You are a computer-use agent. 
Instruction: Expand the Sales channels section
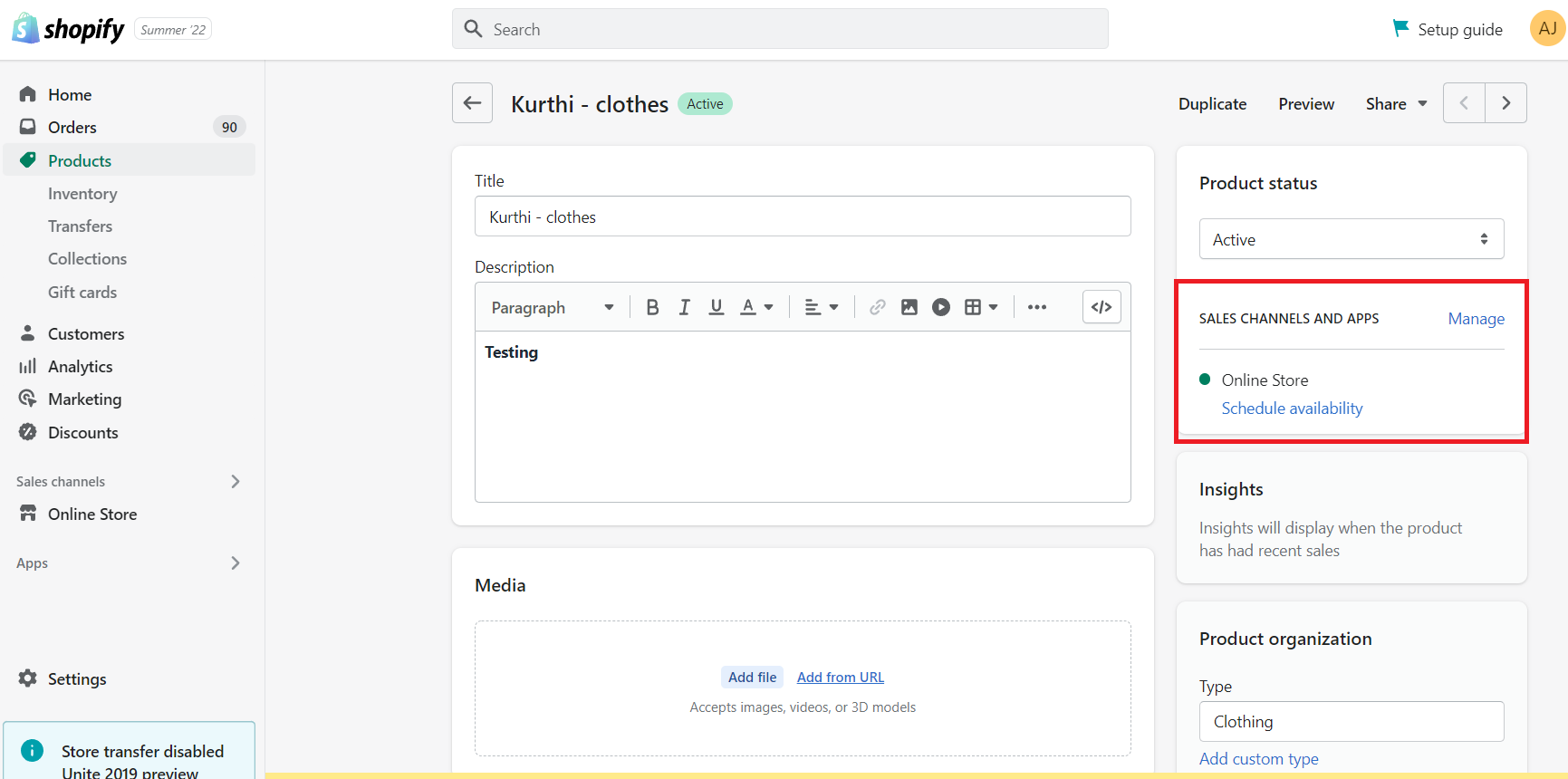click(x=235, y=482)
